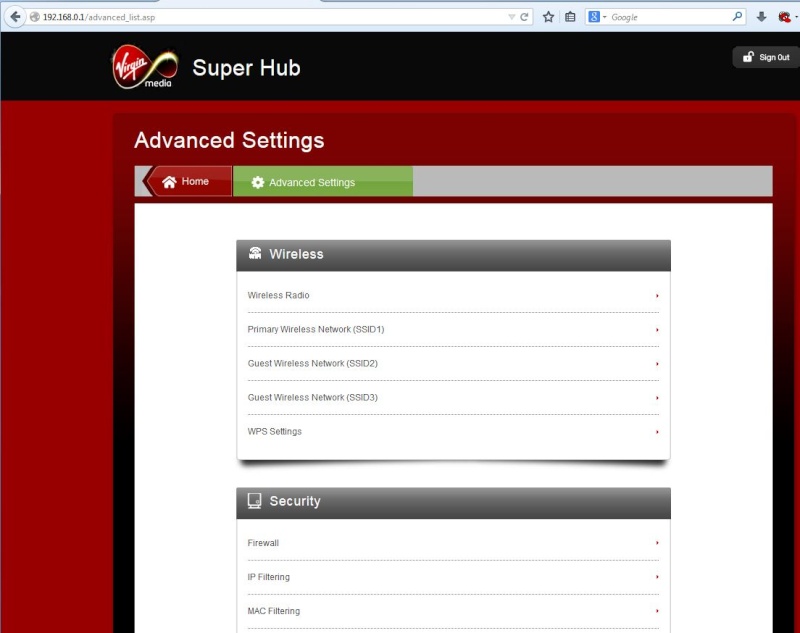The width and height of the screenshot is (800, 633).
Task: Click the Virgin Media logo
Action: pyautogui.click(x=145, y=67)
